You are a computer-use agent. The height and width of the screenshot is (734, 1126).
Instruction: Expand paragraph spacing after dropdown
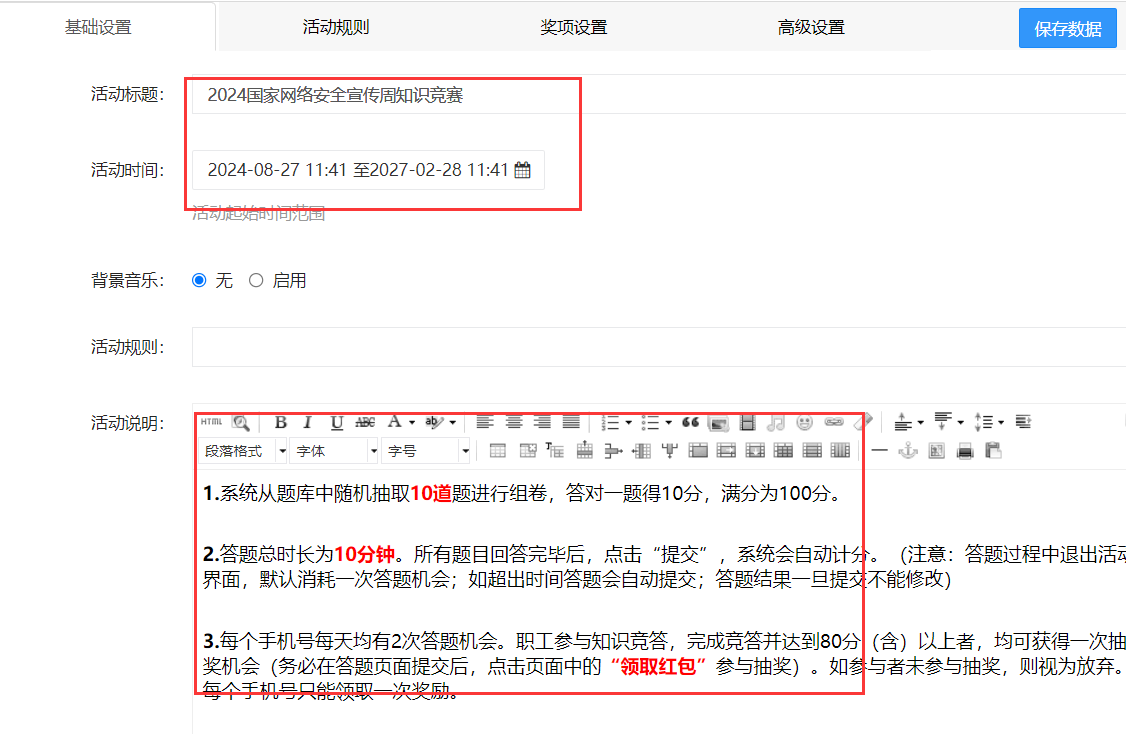pos(961,423)
